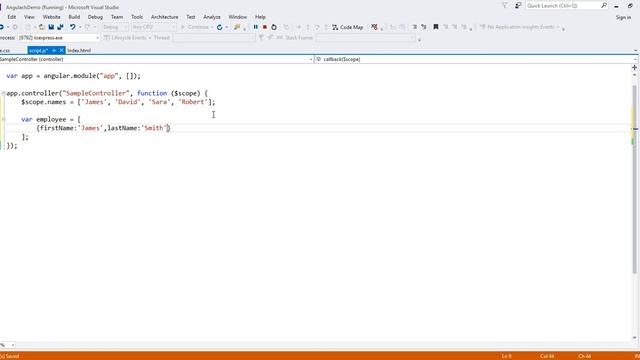The image size is (640, 360).
Task: Click the Step Into debug icon
Action: (308, 27)
